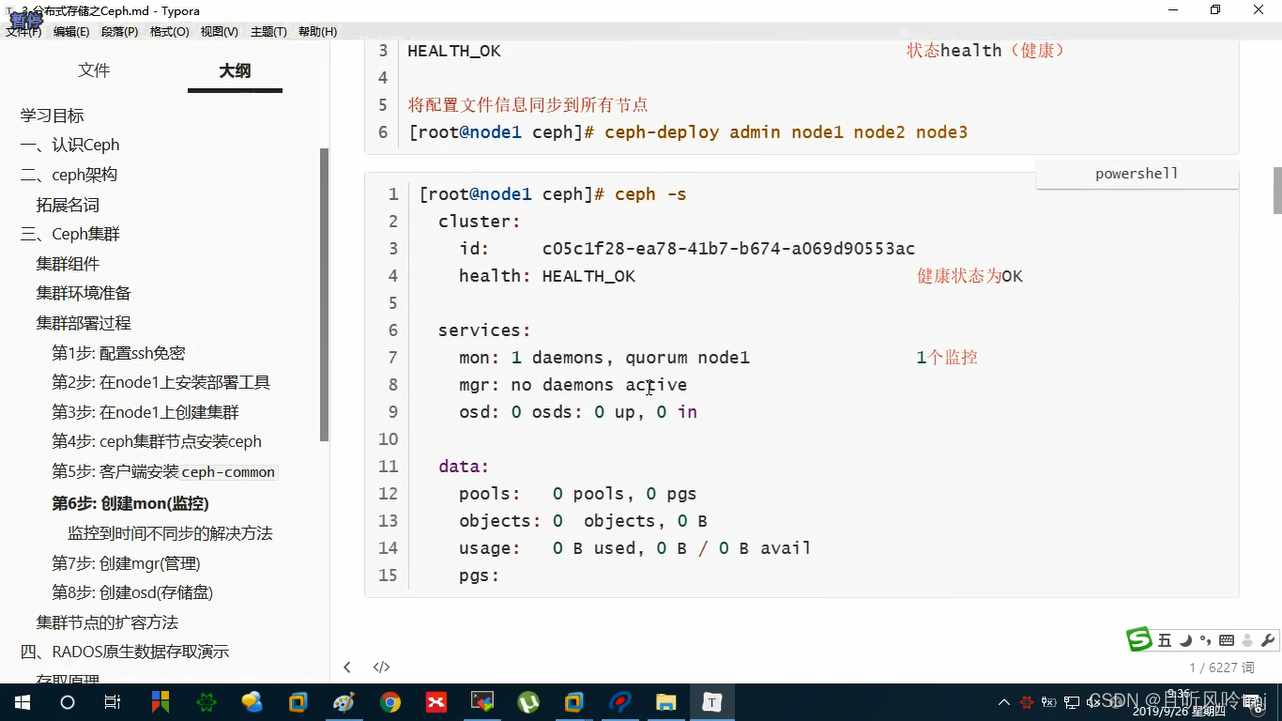Click the word count 1 / 6227 词
Screen dimensions: 1282x721
1221,667
